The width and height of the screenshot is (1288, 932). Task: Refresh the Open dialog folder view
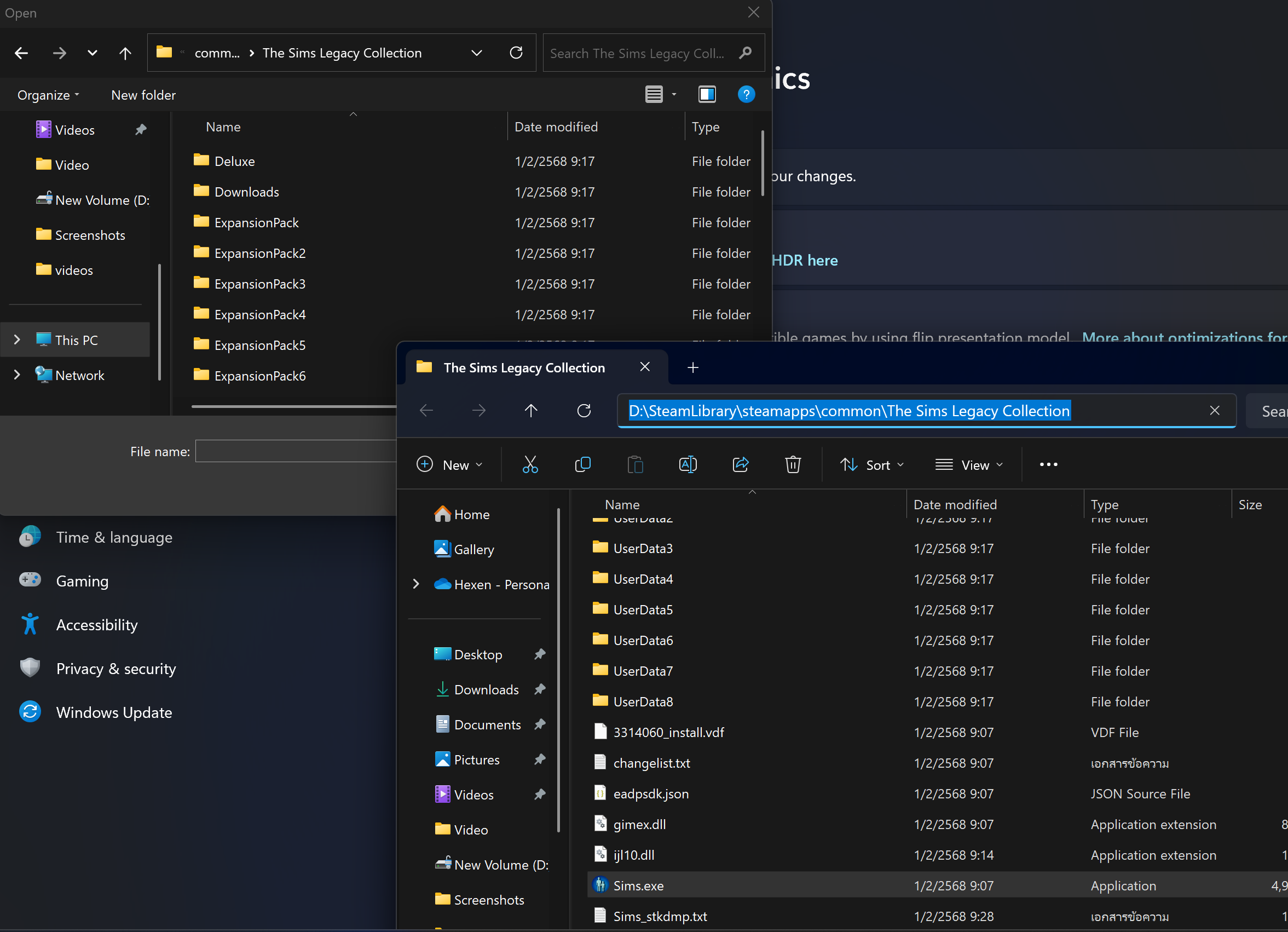[x=516, y=53]
